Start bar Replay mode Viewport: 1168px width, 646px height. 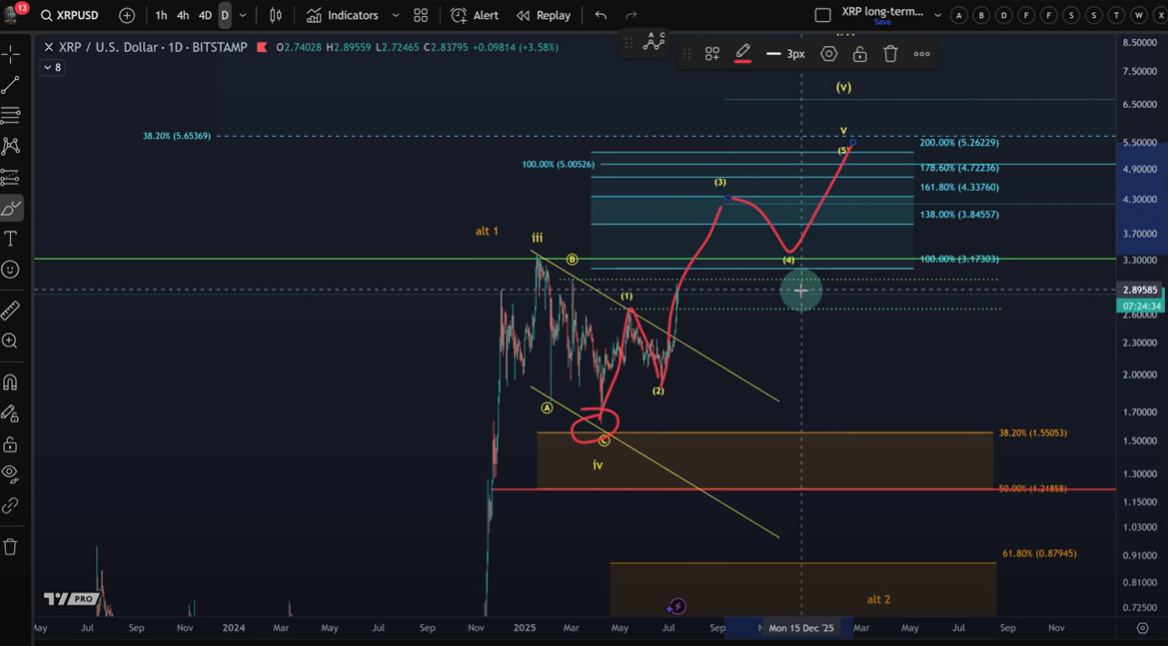click(544, 15)
